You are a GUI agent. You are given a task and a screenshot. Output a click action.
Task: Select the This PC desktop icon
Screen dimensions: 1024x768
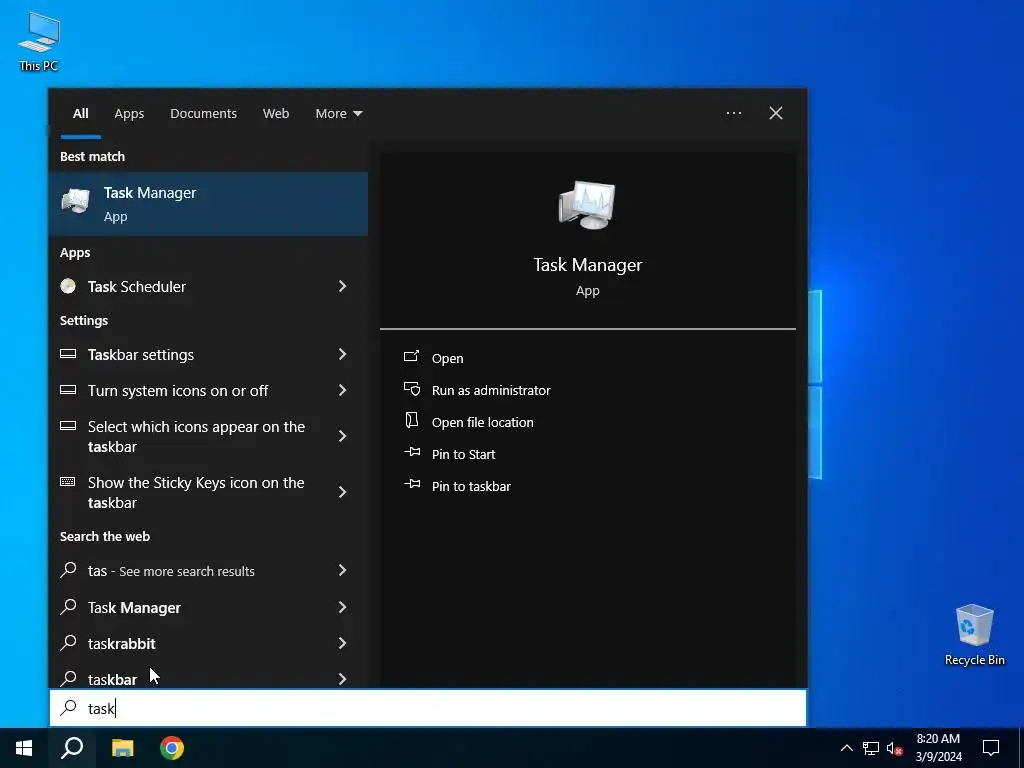[39, 40]
